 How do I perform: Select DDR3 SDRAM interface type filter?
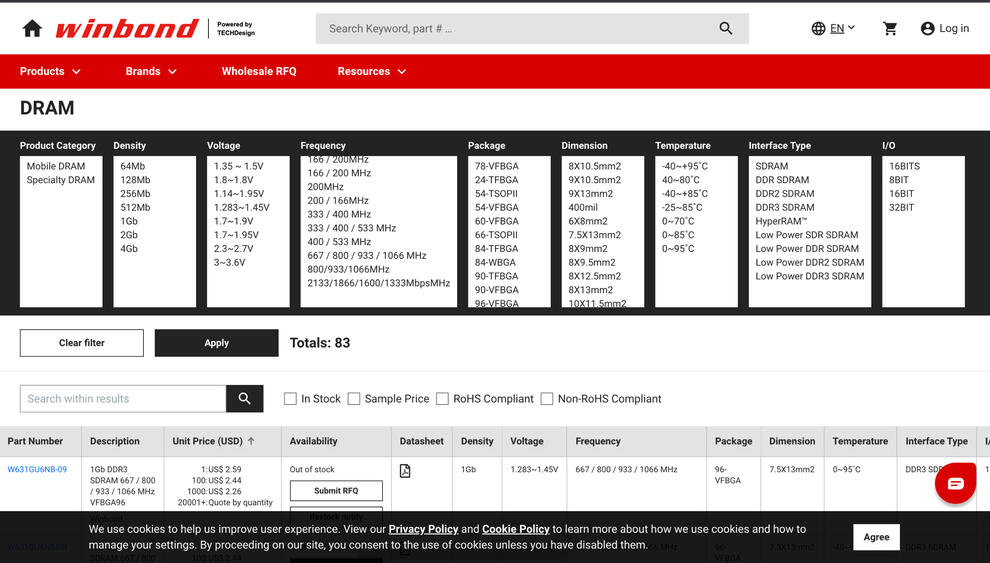tap(785, 208)
